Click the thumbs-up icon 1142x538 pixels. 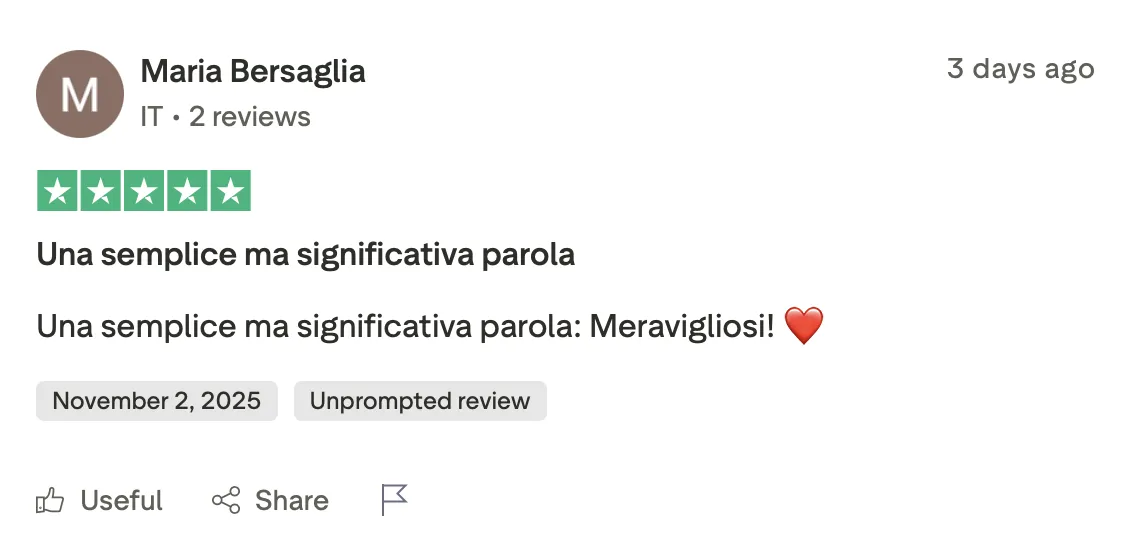pos(49,500)
